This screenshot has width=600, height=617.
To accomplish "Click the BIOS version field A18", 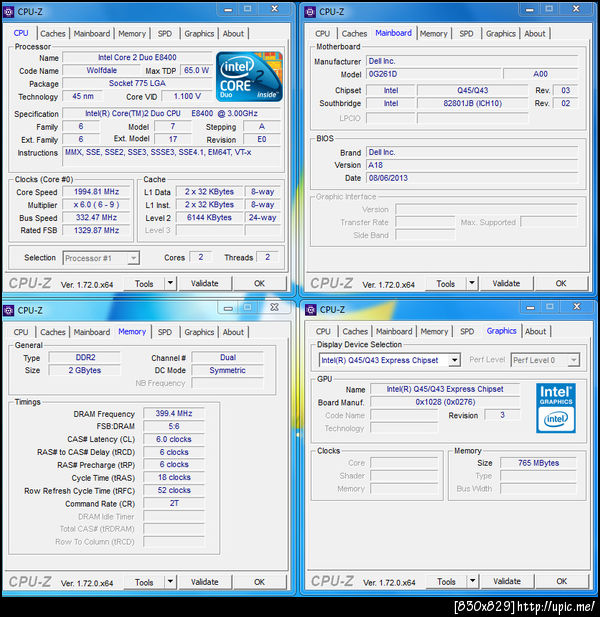I will (472, 165).
